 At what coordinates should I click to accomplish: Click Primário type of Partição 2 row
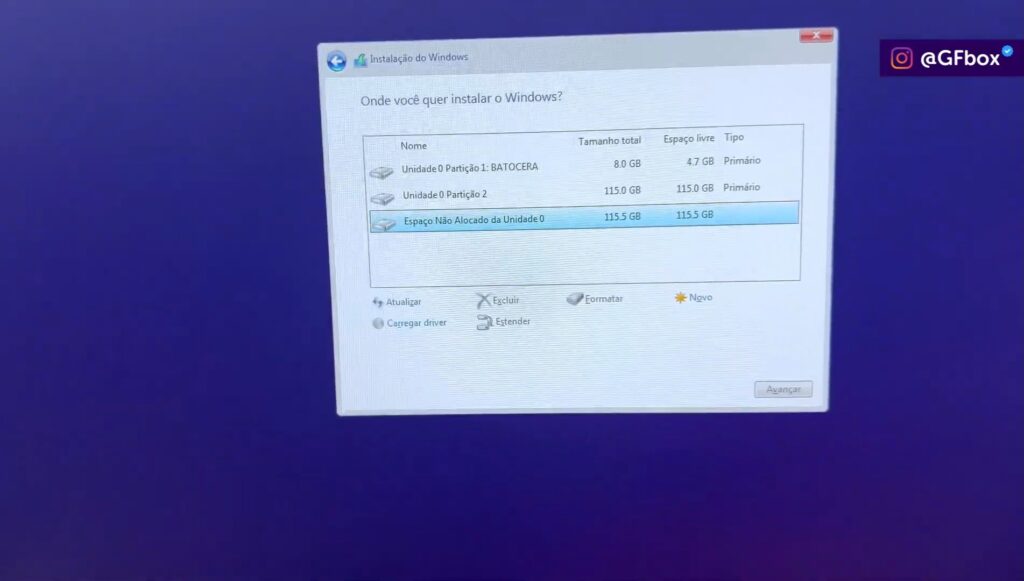tap(742, 187)
